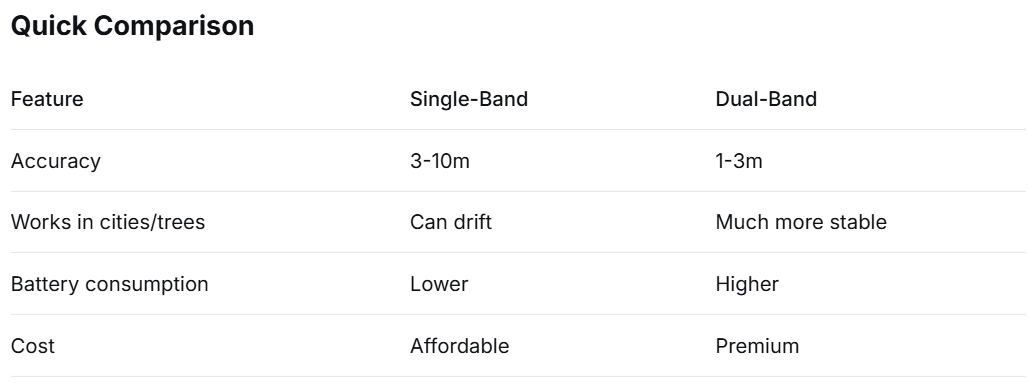Screen dimensions: 1028x383
Task: Select the Feature column header
Action: pos(47,99)
